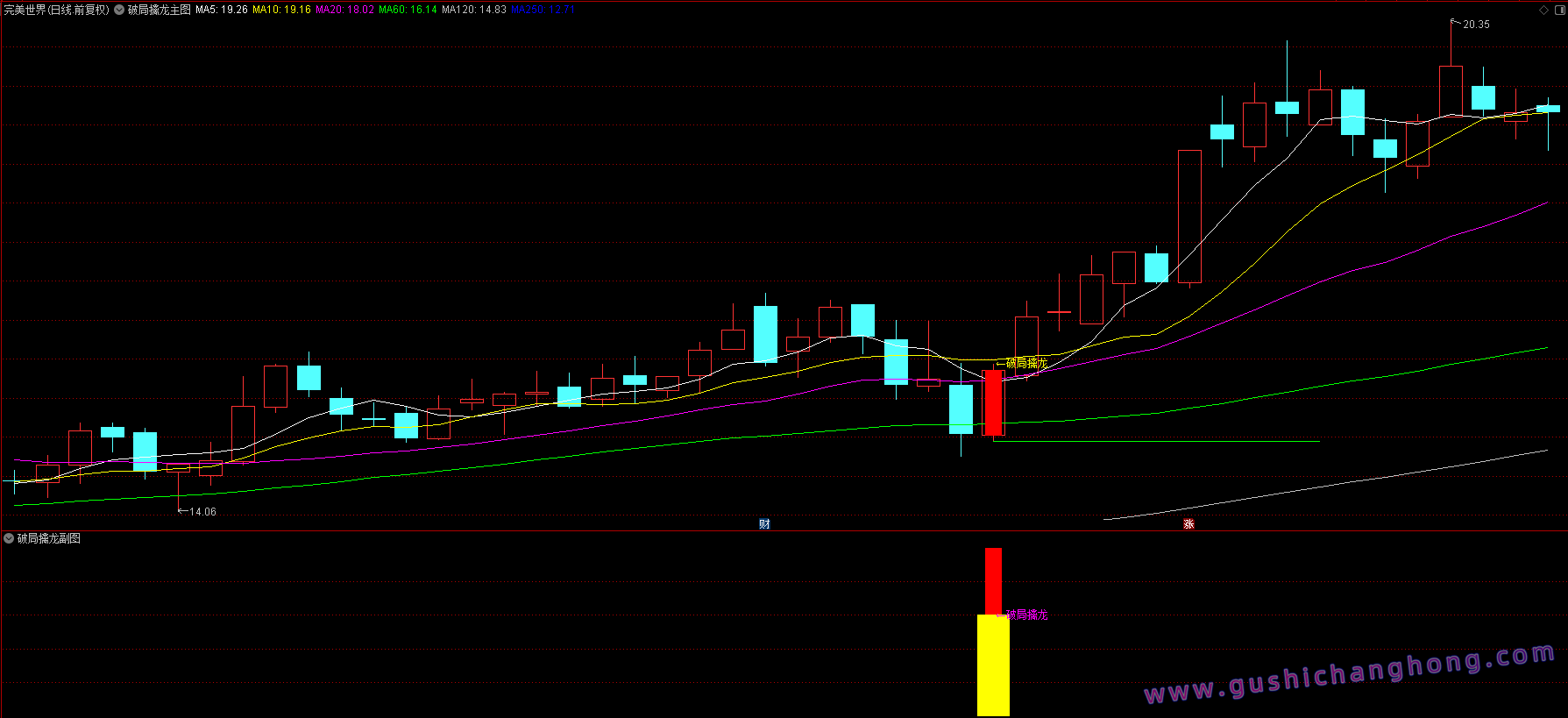Viewport: 1568px width, 718px height.
Task: Click the 20.35 highest price marker
Action: [1476, 25]
